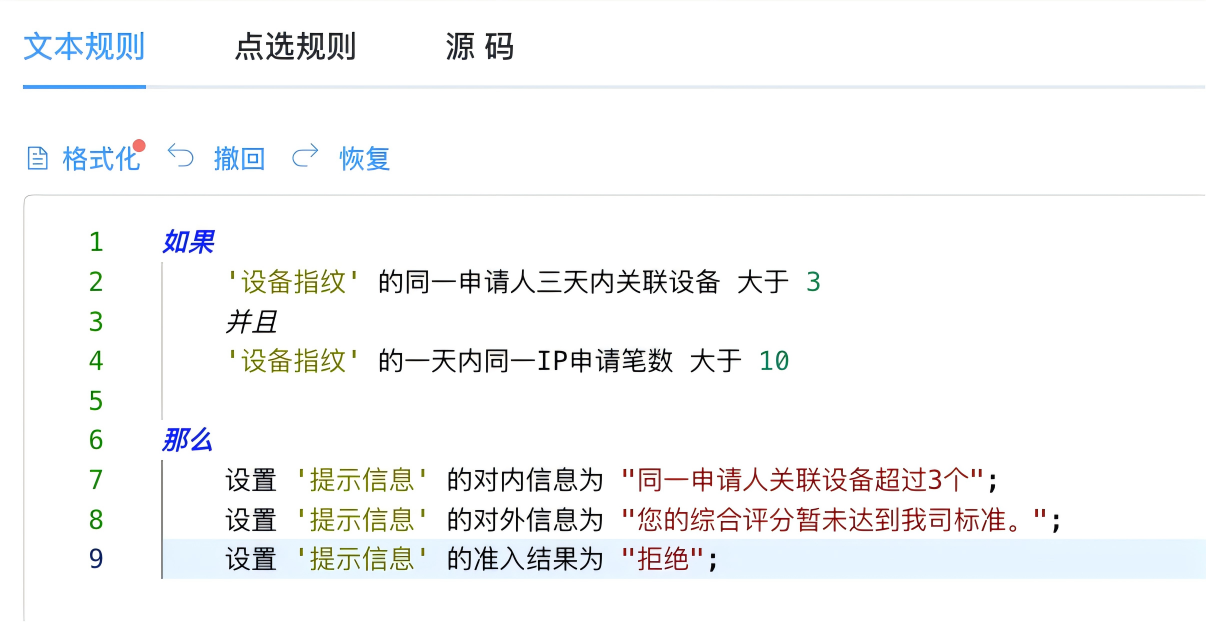
Task: Click the format document icon
Action: click(37, 158)
